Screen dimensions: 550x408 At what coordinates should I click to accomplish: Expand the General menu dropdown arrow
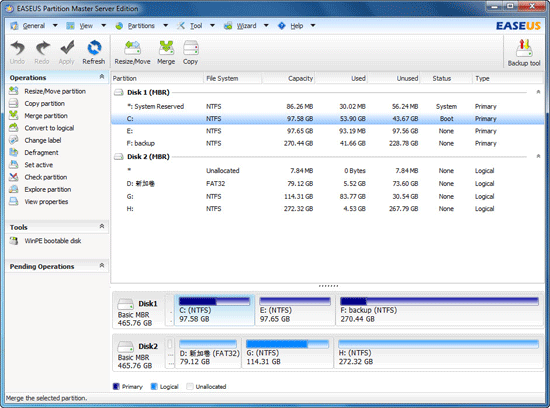point(55,26)
